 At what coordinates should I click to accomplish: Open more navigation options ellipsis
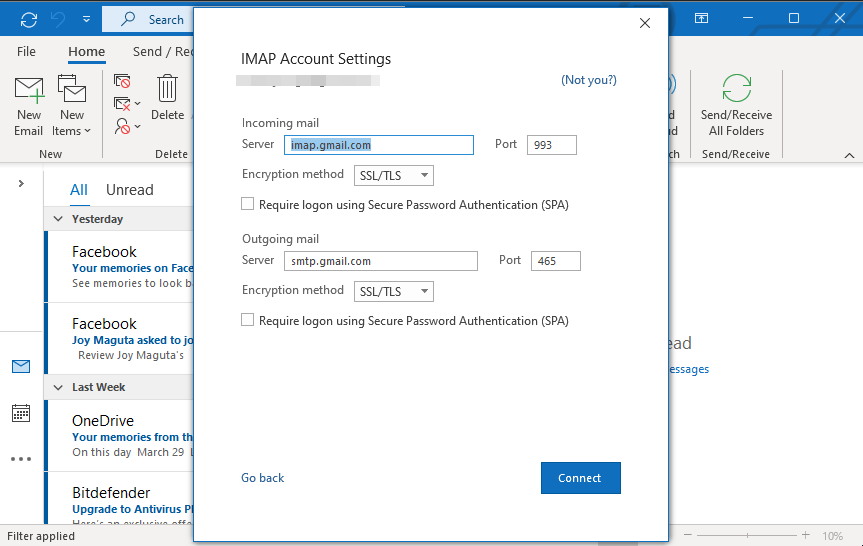point(21,459)
